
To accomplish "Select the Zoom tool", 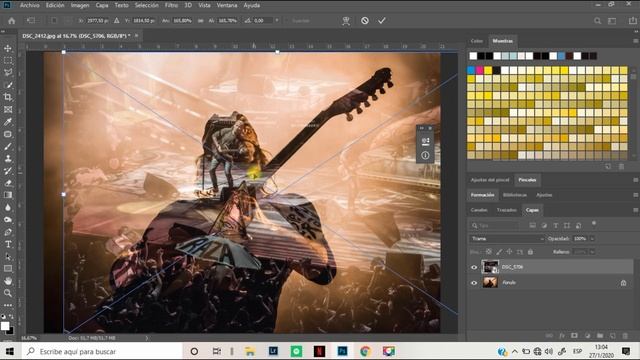I will pyautogui.click(x=8, y=293).
